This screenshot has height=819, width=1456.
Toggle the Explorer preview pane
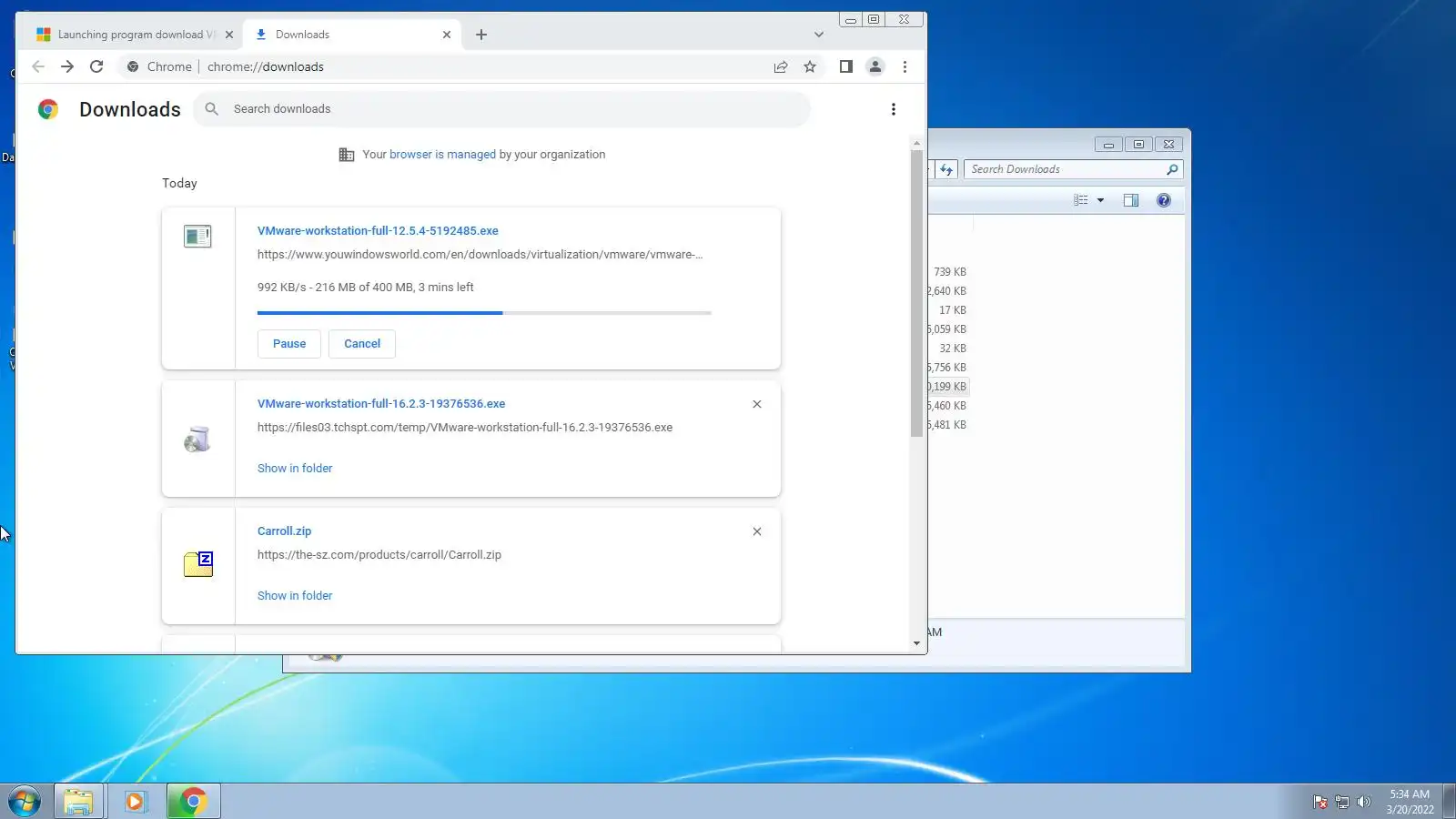pyautogui.click(x=1131, y=200)
